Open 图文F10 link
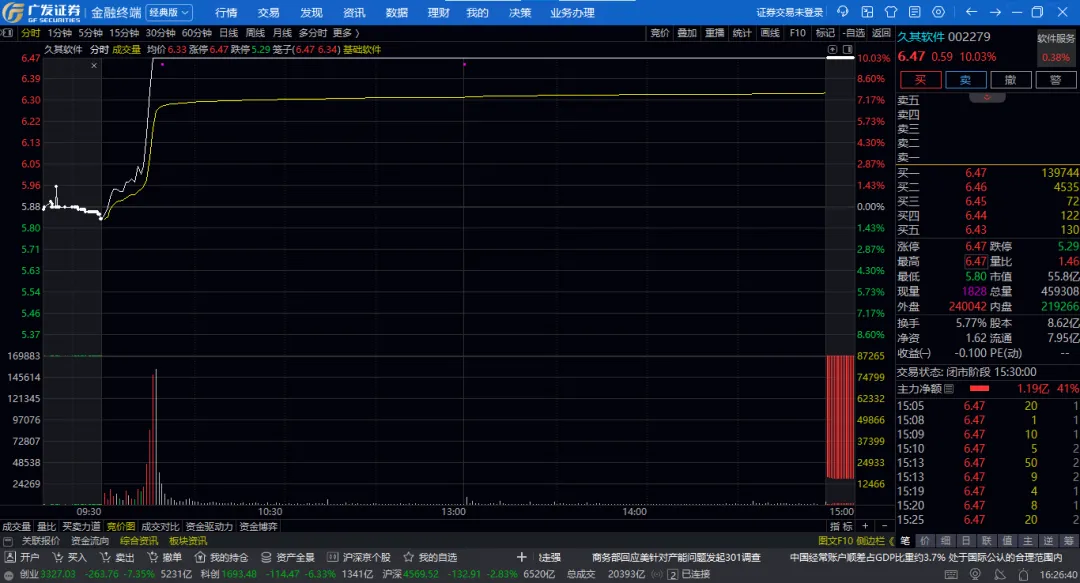Screen dimensions: 1080x583 tap(835, 541)
